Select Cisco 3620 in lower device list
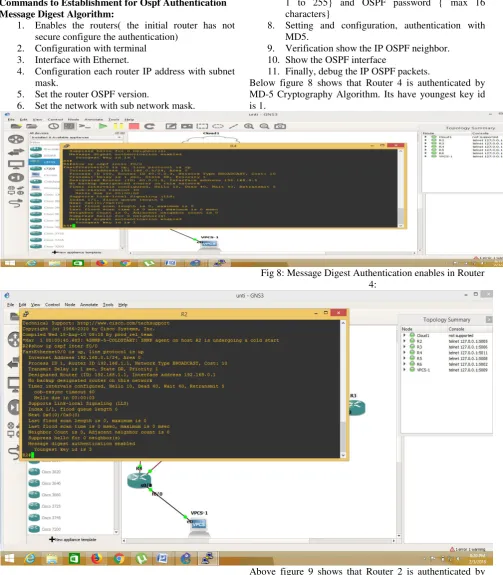 45,472
